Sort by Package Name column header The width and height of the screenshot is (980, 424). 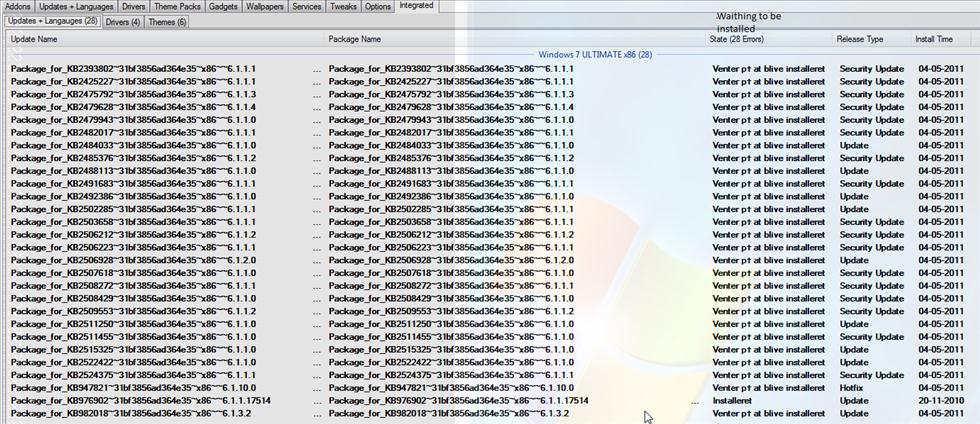tap(355, 39)
